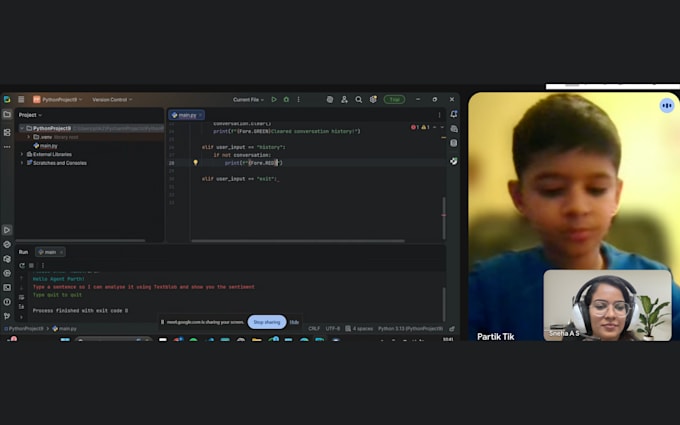This screenshot has height=425, width=680.
Task: Open the PythonProject9 project dropdown
Action: coord(58,99)
